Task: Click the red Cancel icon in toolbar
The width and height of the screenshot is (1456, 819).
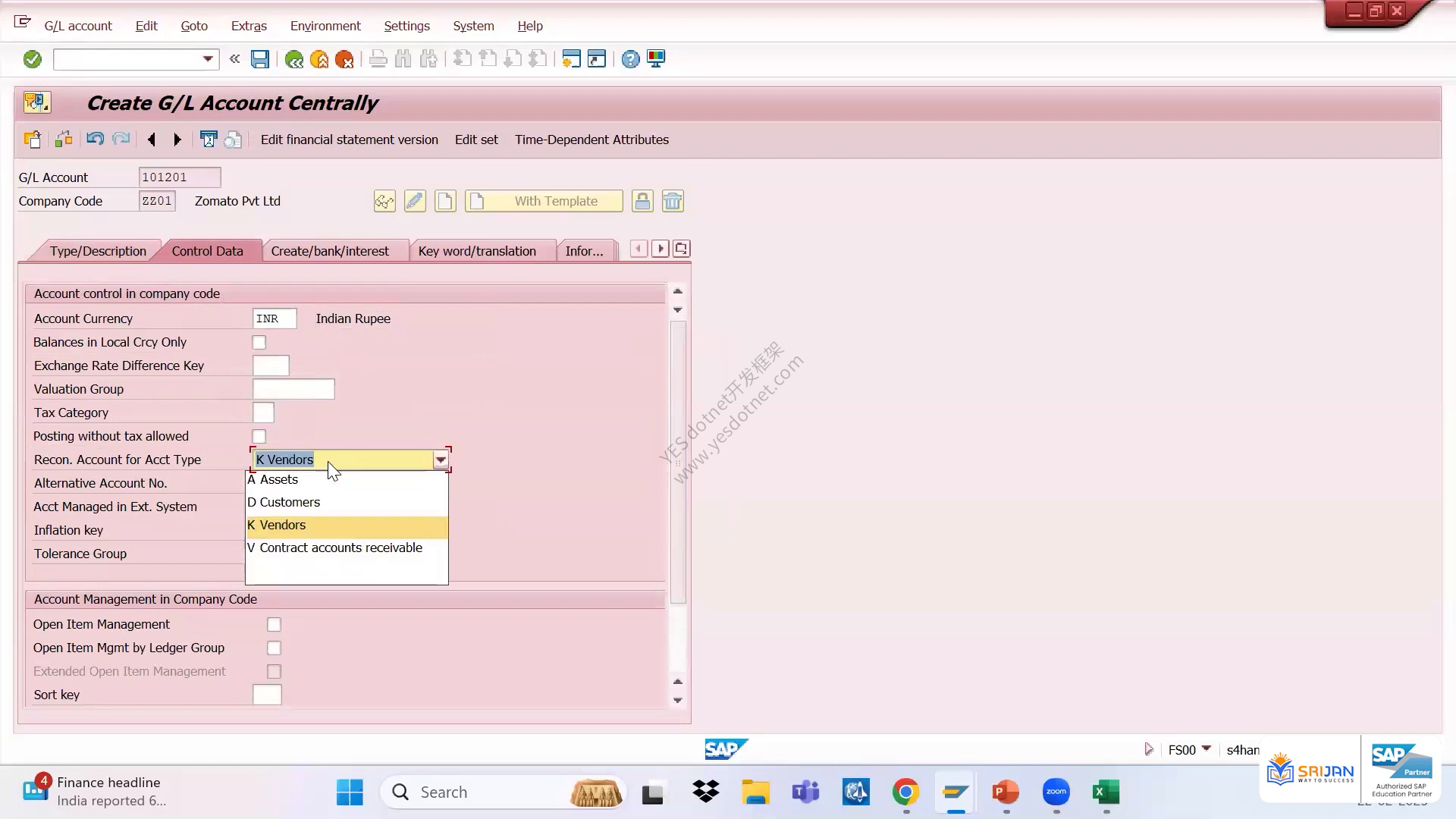Action: pos(344,59)
